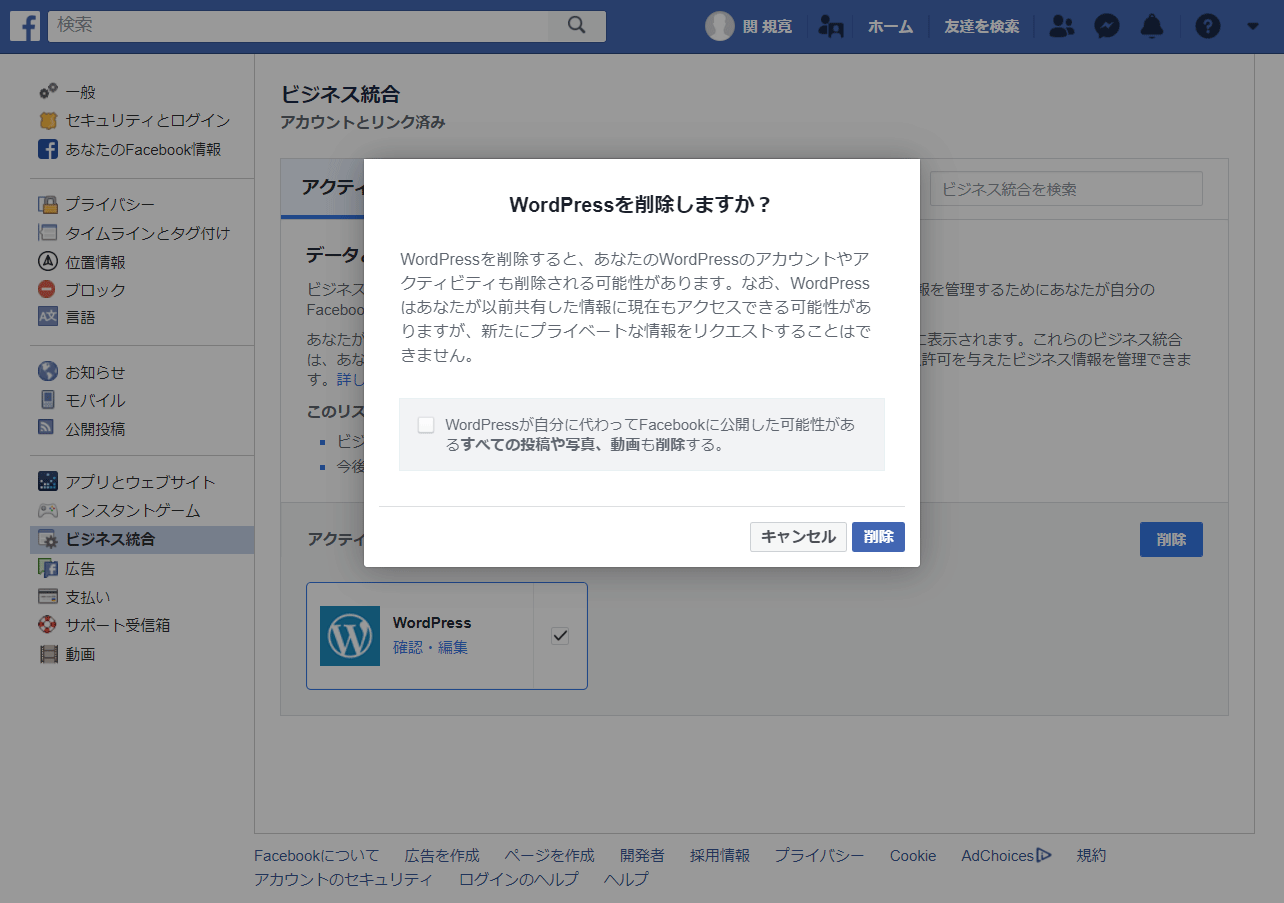Open セキュリティとログイン settings
The image size is (1284, 903).
point(148,121)
